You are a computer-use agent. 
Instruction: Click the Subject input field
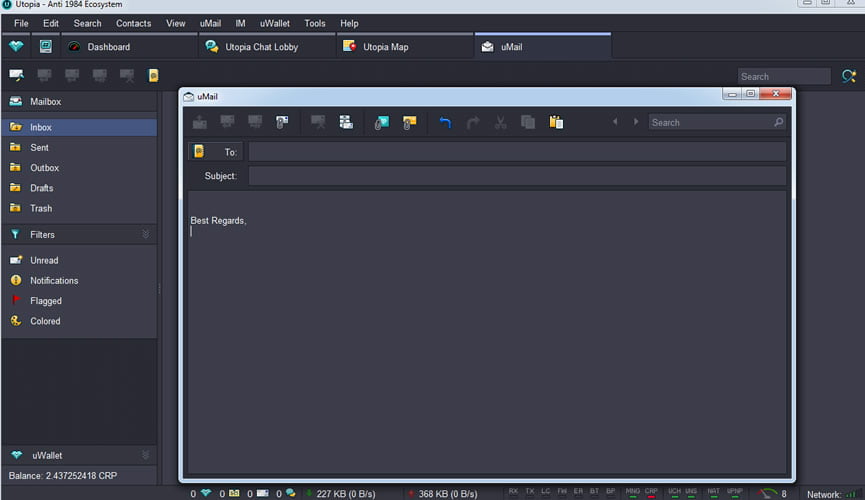click(x=516, y=176)
